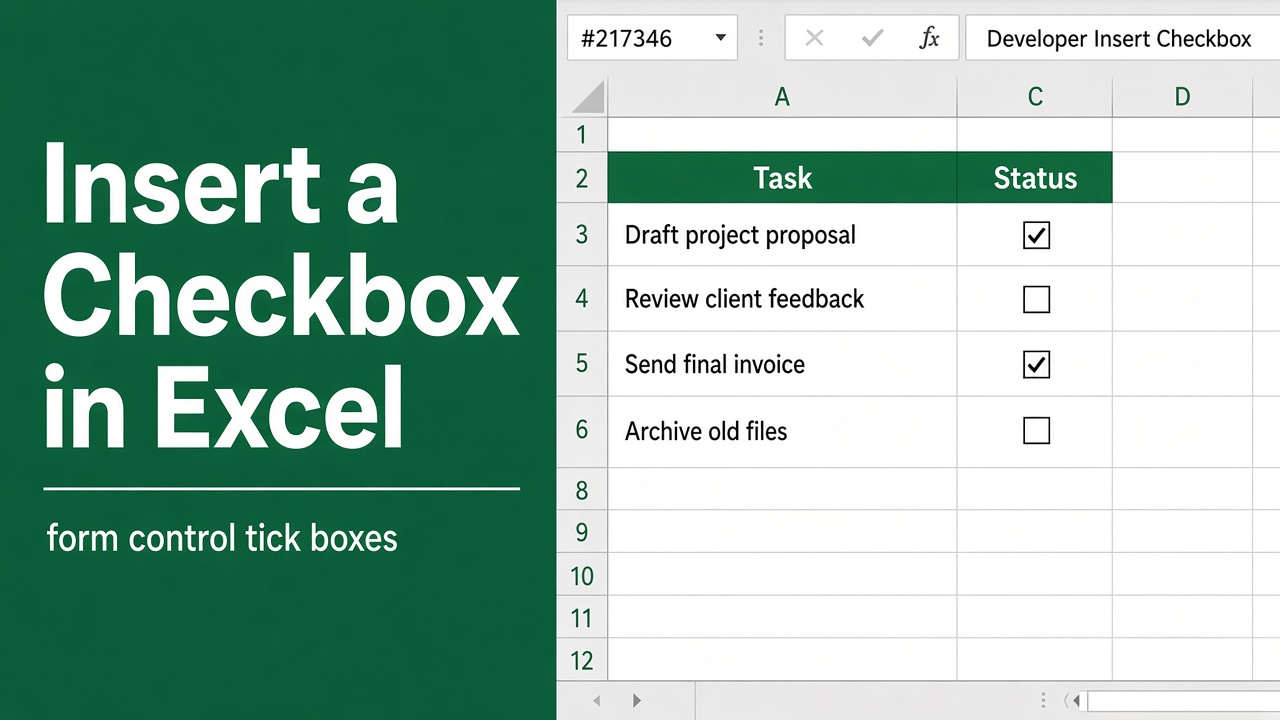Select row 12 header

pos(582,660)
